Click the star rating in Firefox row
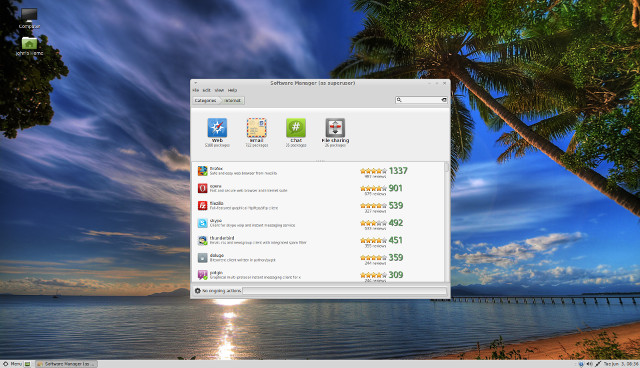 [x=373, y=171]
